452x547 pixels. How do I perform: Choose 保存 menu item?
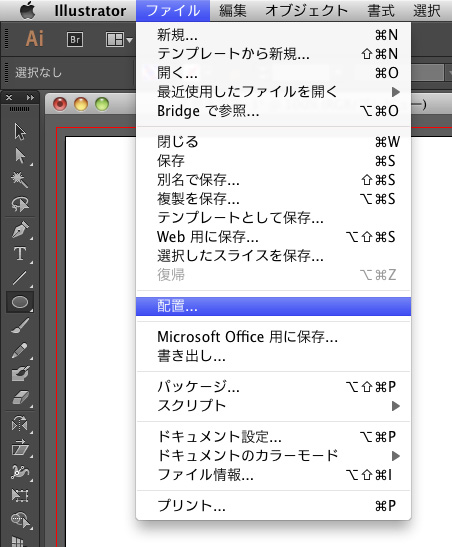273,161
